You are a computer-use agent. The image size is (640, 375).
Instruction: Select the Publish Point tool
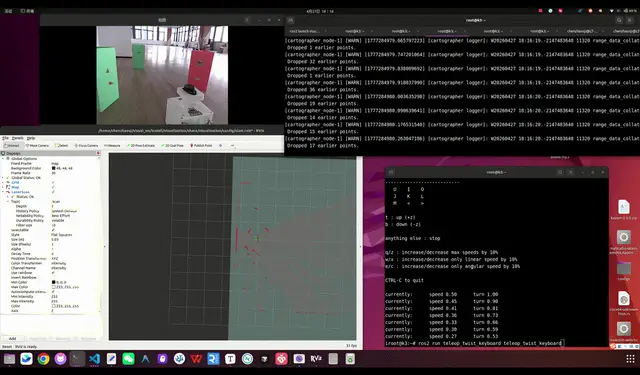201,146
